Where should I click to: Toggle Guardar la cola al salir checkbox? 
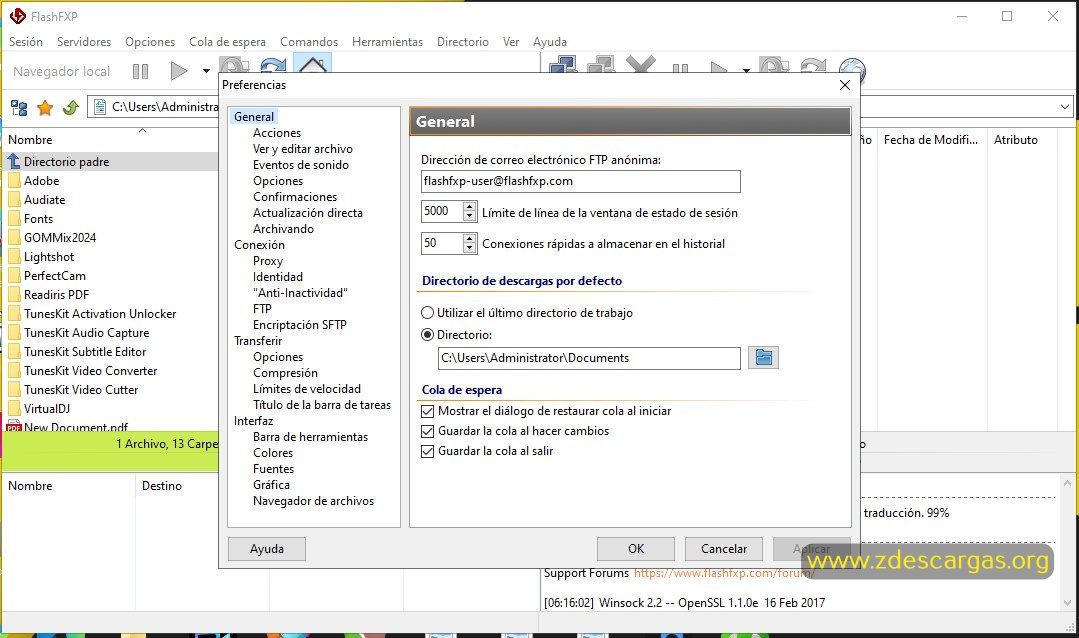[427, 451]
